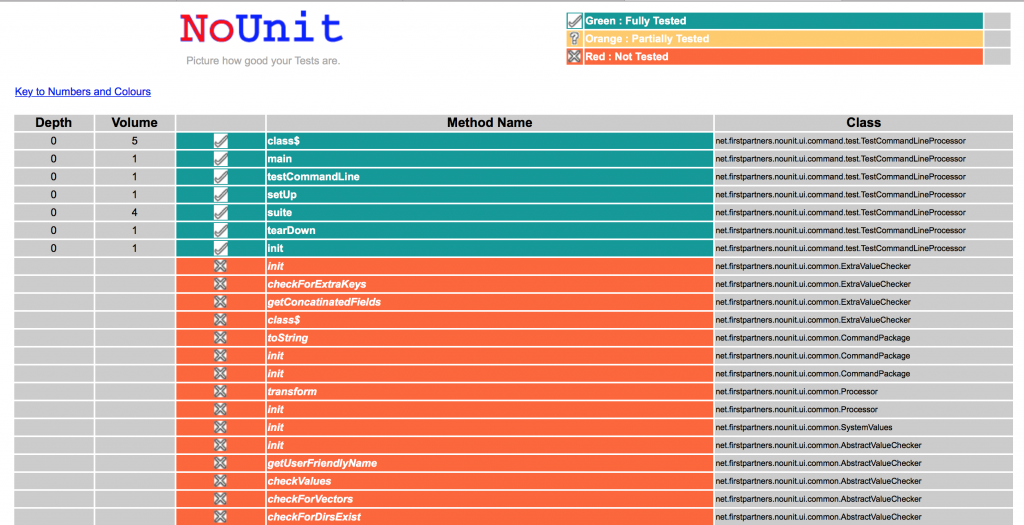The width and height of the screenshot is (1024, 525).
Task: Click the getUserFriendlyName method name
Action: pos(323,464)
